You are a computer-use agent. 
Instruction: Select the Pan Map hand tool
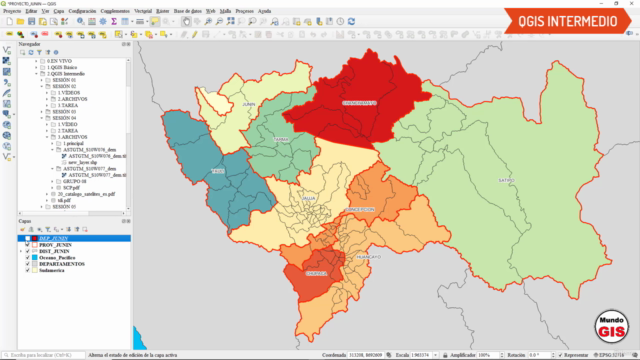pos(186,21)
